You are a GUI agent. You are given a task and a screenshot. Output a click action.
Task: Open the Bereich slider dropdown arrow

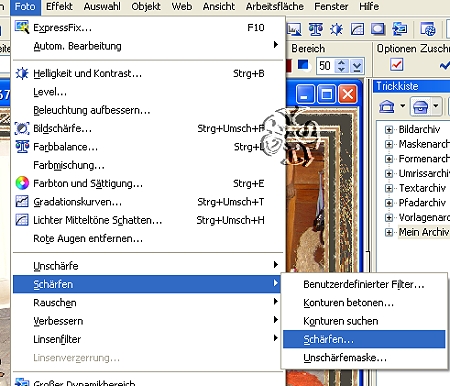click(x=357, y=66)
